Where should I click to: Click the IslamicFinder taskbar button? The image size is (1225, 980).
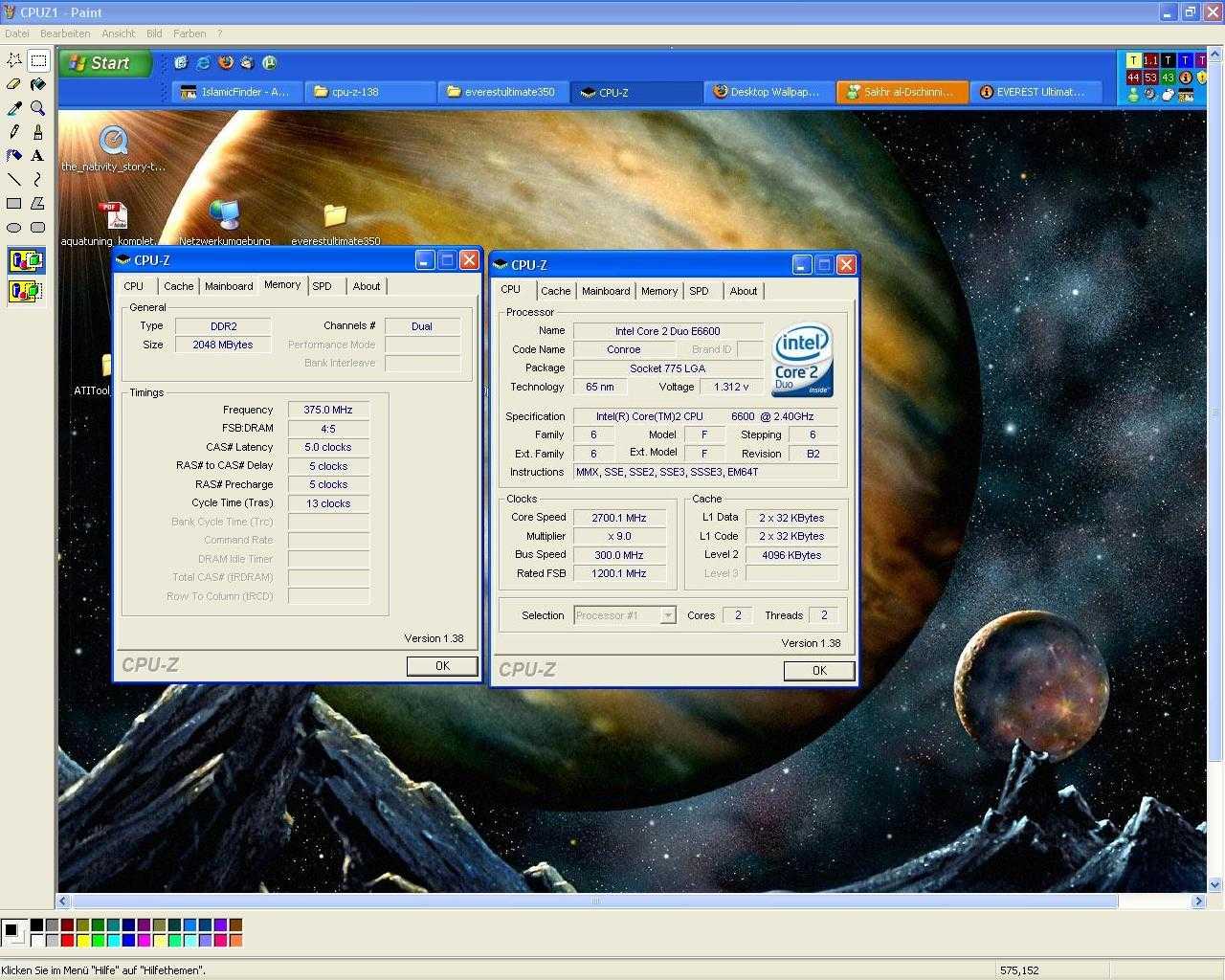[x=237, y=92]
